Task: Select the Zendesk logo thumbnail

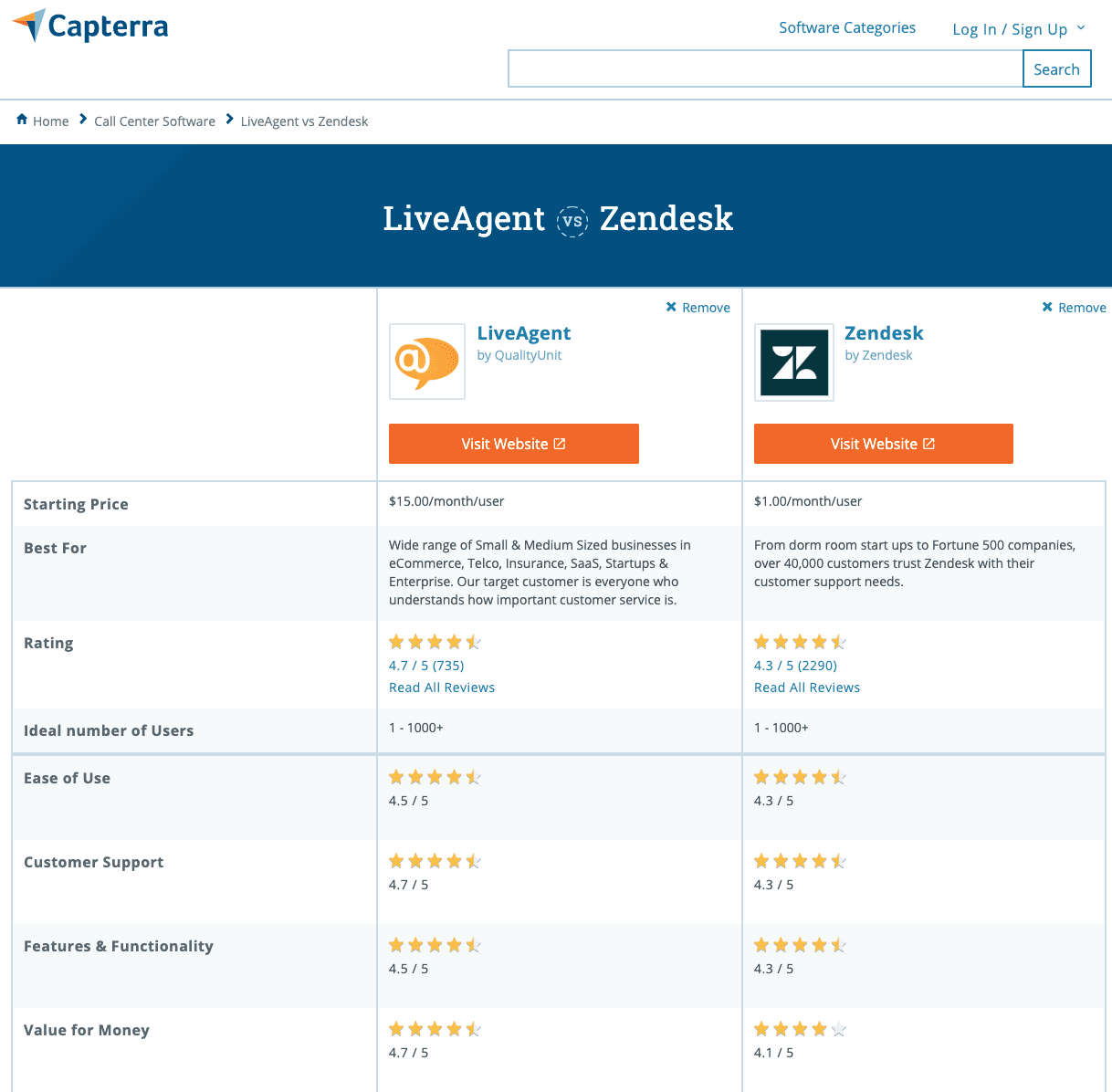Action: [x=793, y=362]
